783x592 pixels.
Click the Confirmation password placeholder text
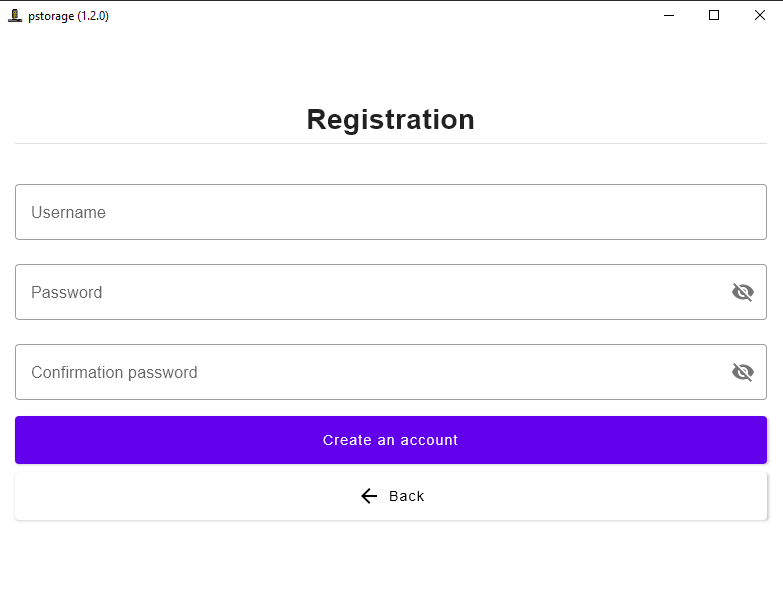(114, 372)
